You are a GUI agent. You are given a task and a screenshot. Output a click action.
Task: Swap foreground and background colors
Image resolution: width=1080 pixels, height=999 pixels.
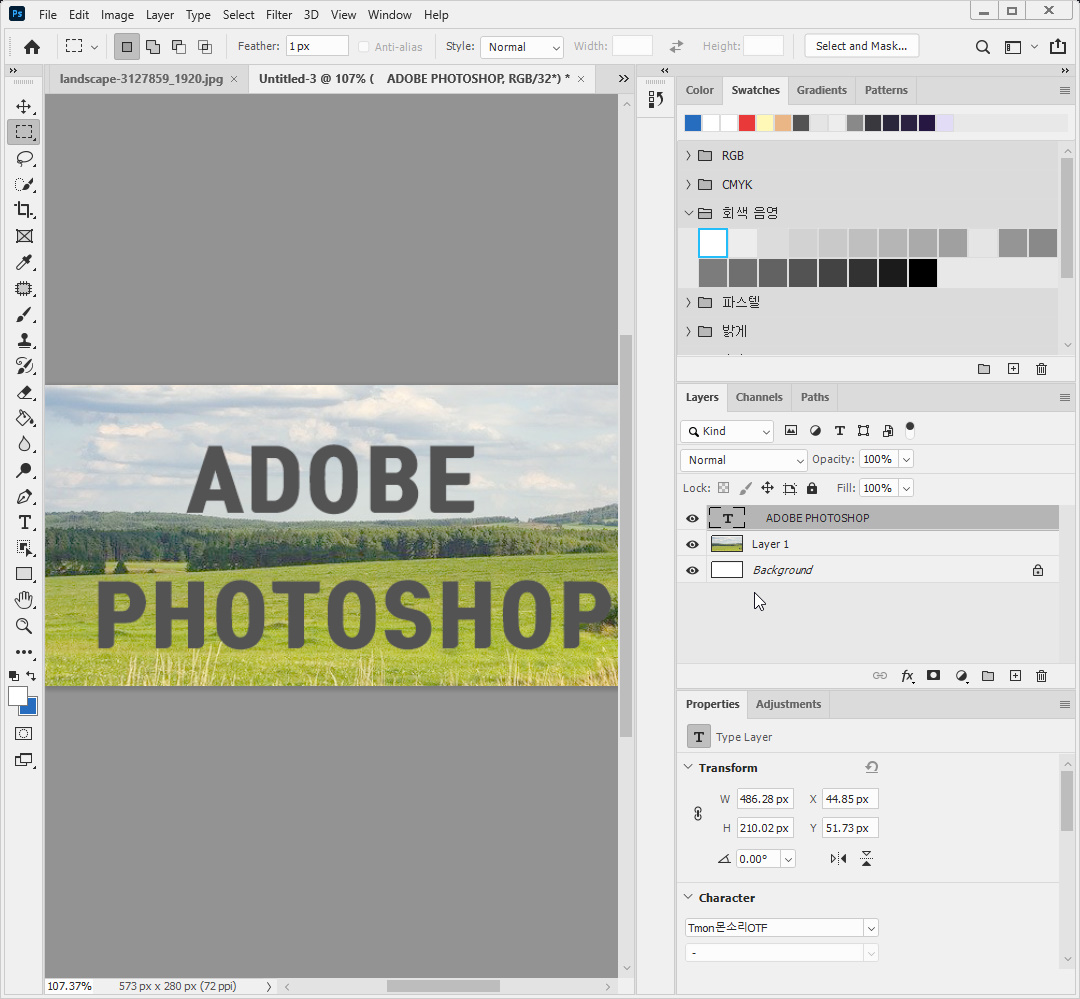(31, 676)
